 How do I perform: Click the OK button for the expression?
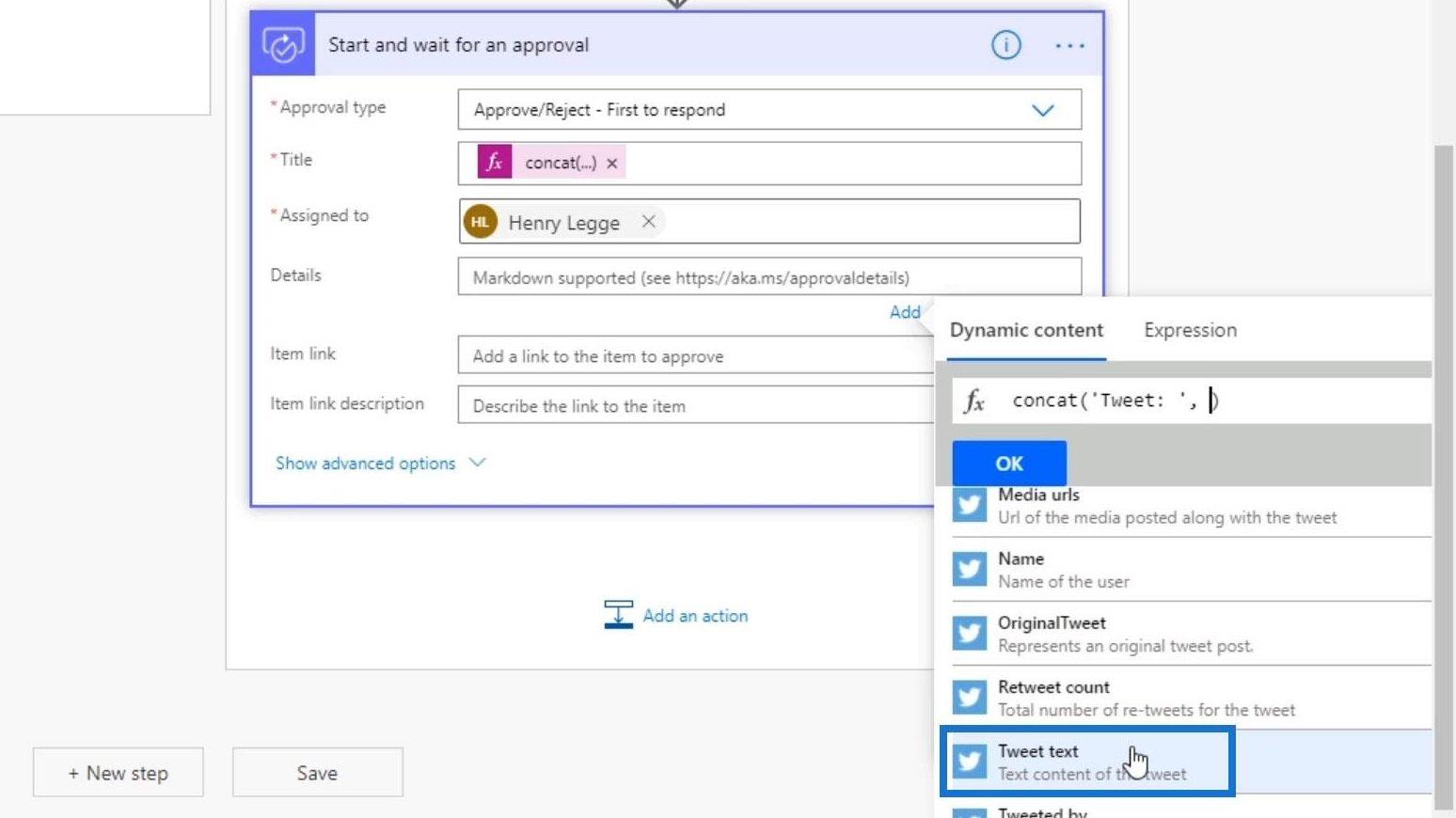point(1009,463)
